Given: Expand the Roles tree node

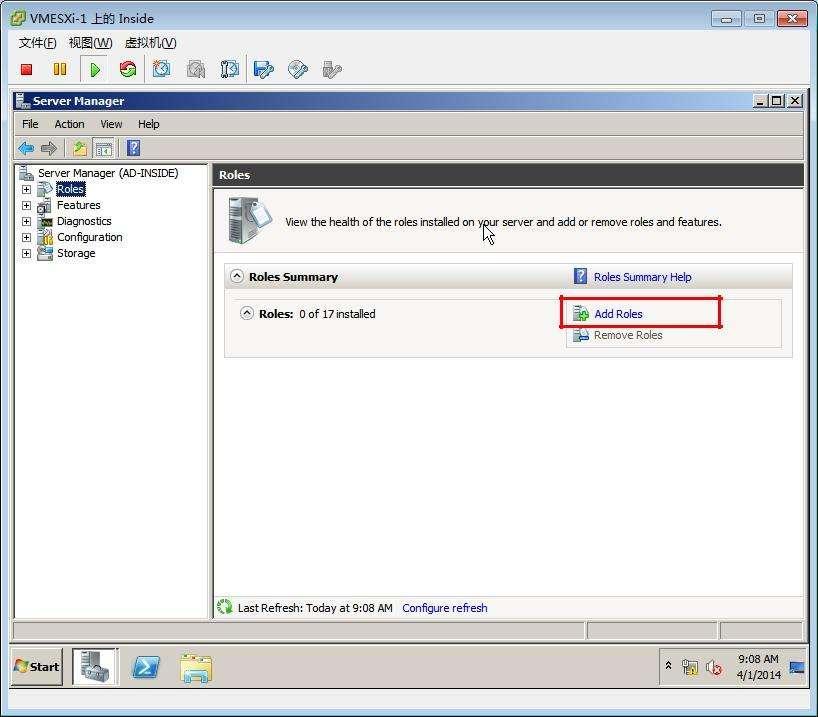Looking at the screenshot, I should tap(27, 189).
